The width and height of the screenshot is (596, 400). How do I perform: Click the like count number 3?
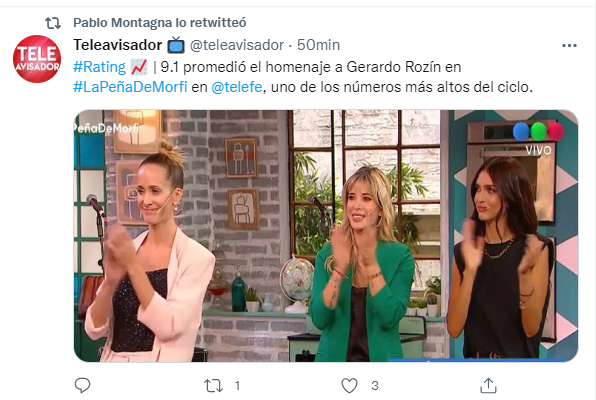tap(375, 386)
